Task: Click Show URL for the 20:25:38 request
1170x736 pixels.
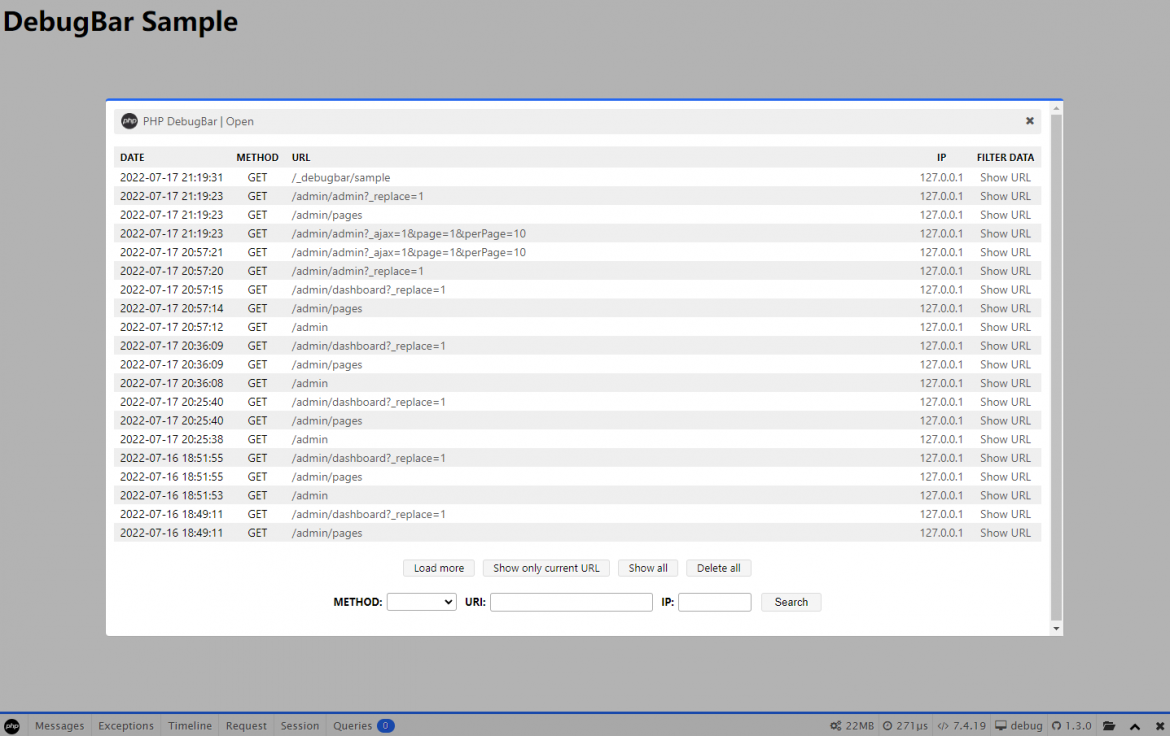Action: tap(1005, 439)
